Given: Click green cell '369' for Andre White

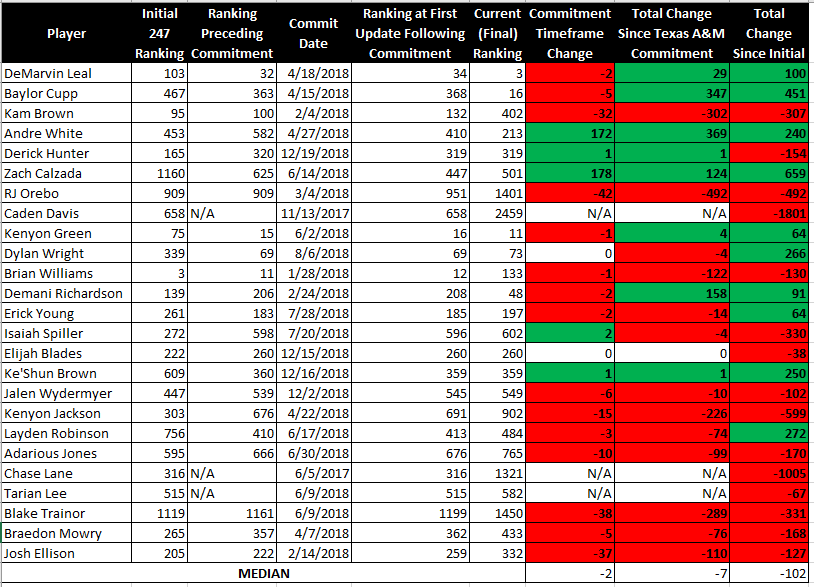Looking at the screenshot, I should (672, 133).
